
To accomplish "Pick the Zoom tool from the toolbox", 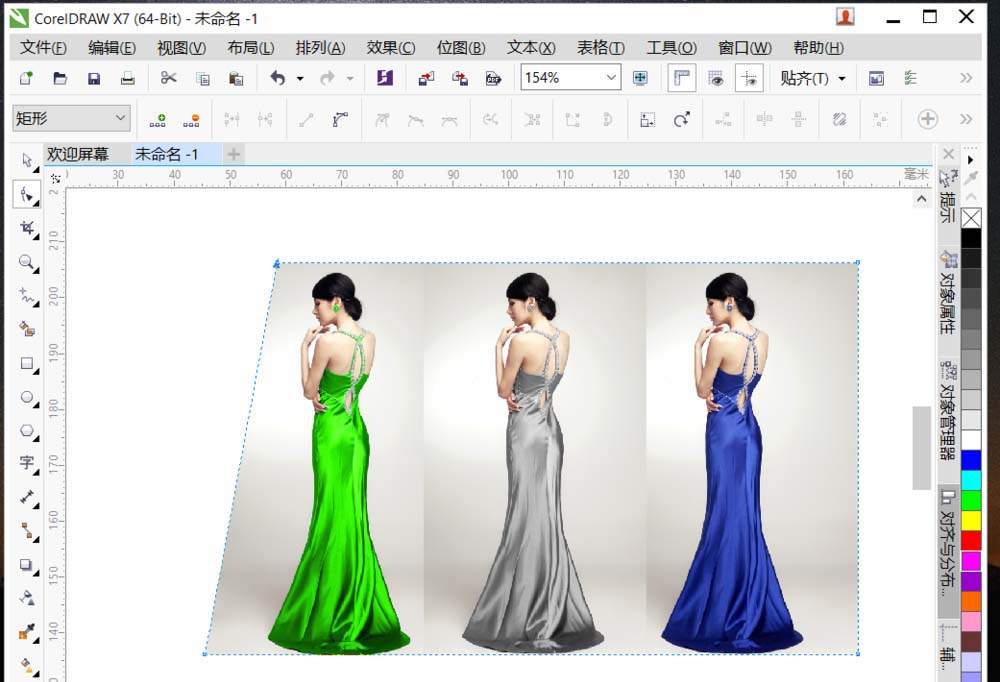I will [27, 262].
